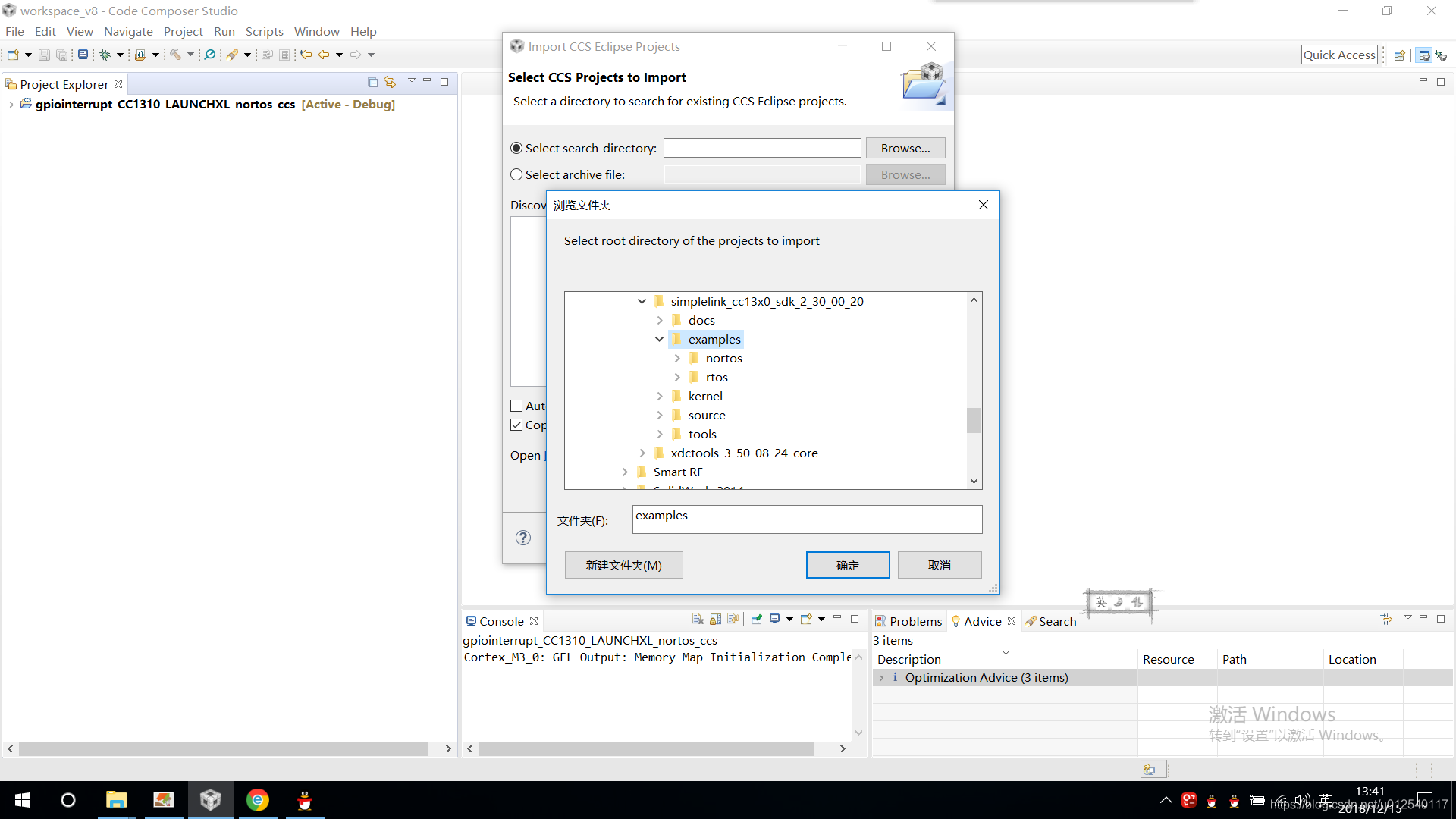Open the Open Perspective icon near Quick Access

[x=1400, y=55]
